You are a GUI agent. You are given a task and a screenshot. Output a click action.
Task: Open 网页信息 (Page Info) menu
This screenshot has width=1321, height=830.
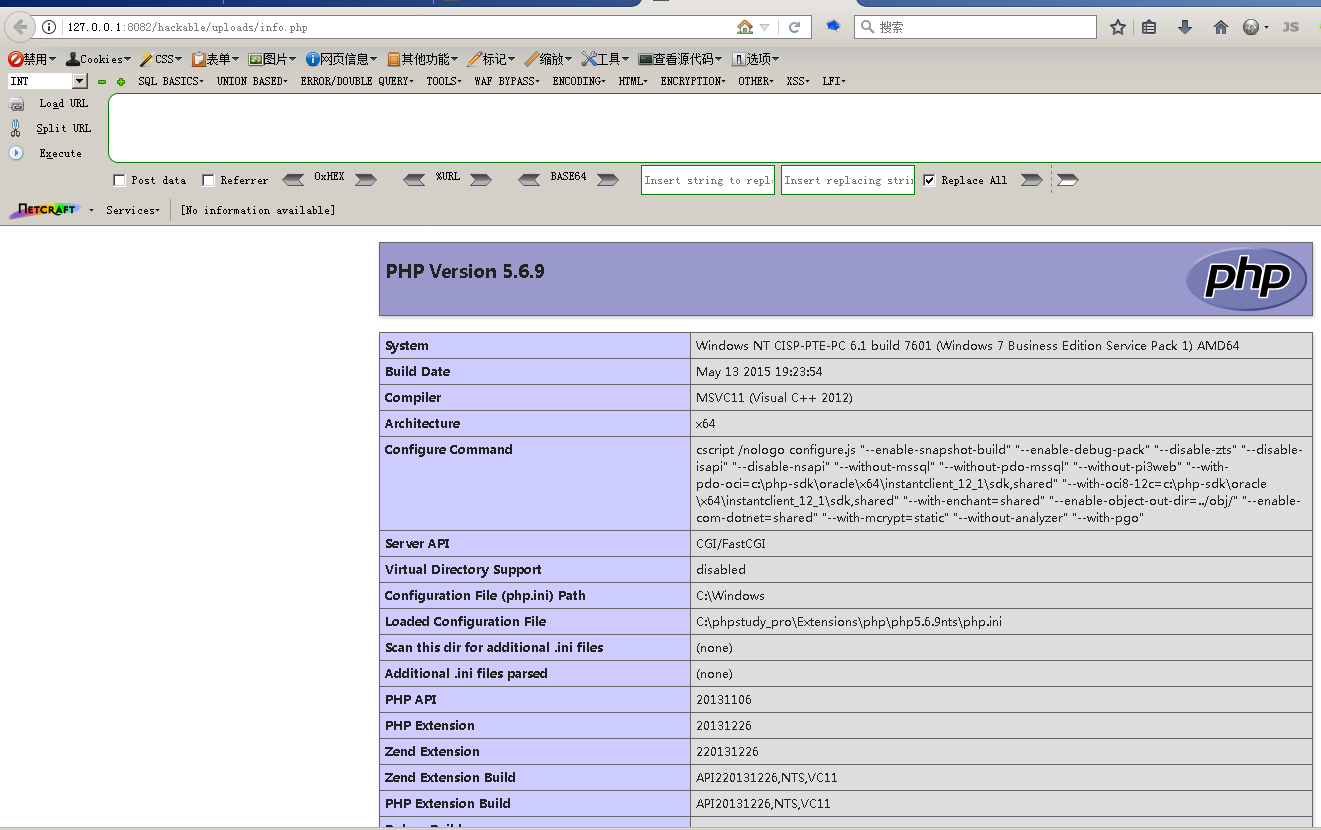(x=342, y=59)
